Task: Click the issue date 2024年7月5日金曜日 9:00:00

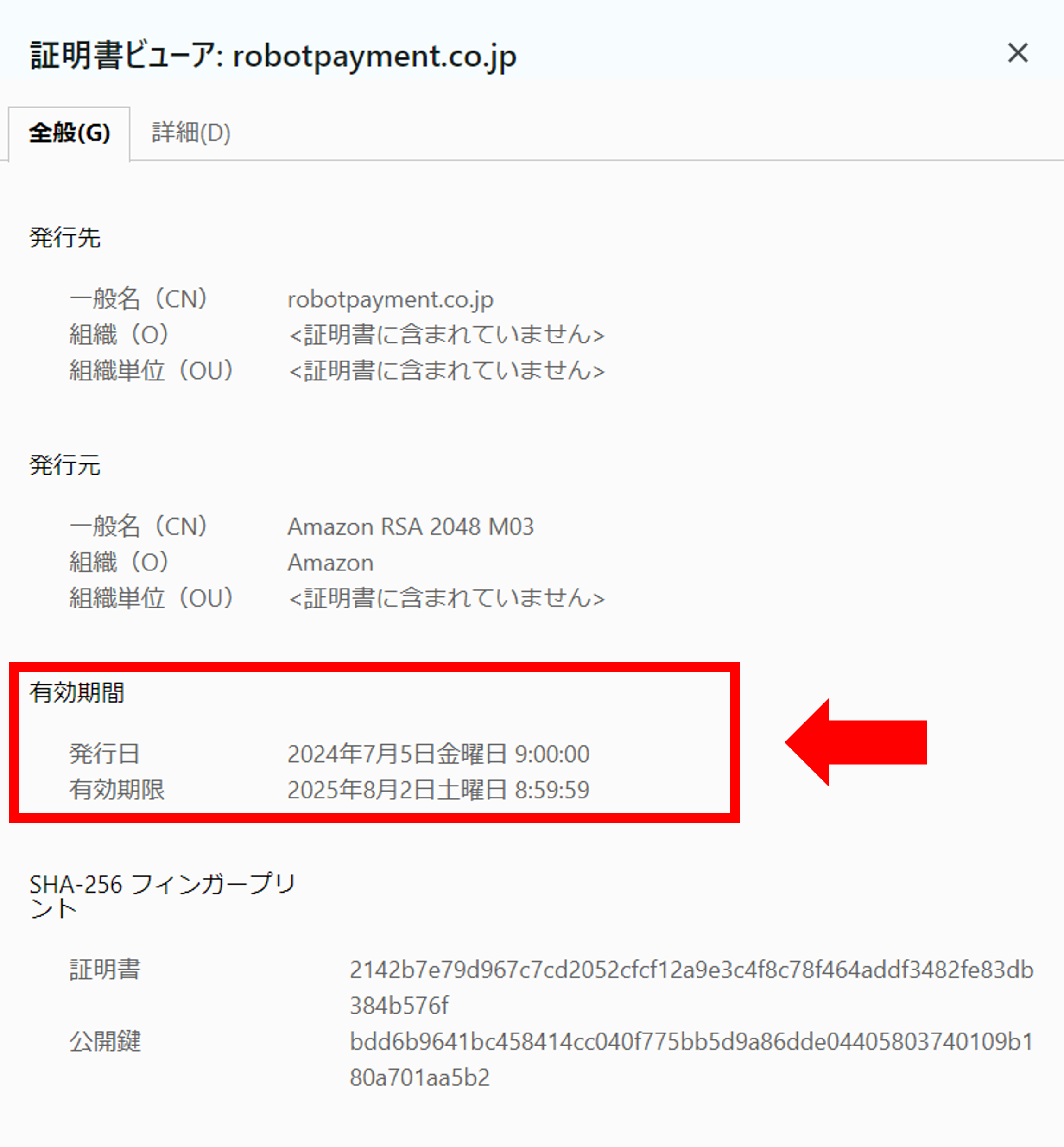Action: (438, 754)
